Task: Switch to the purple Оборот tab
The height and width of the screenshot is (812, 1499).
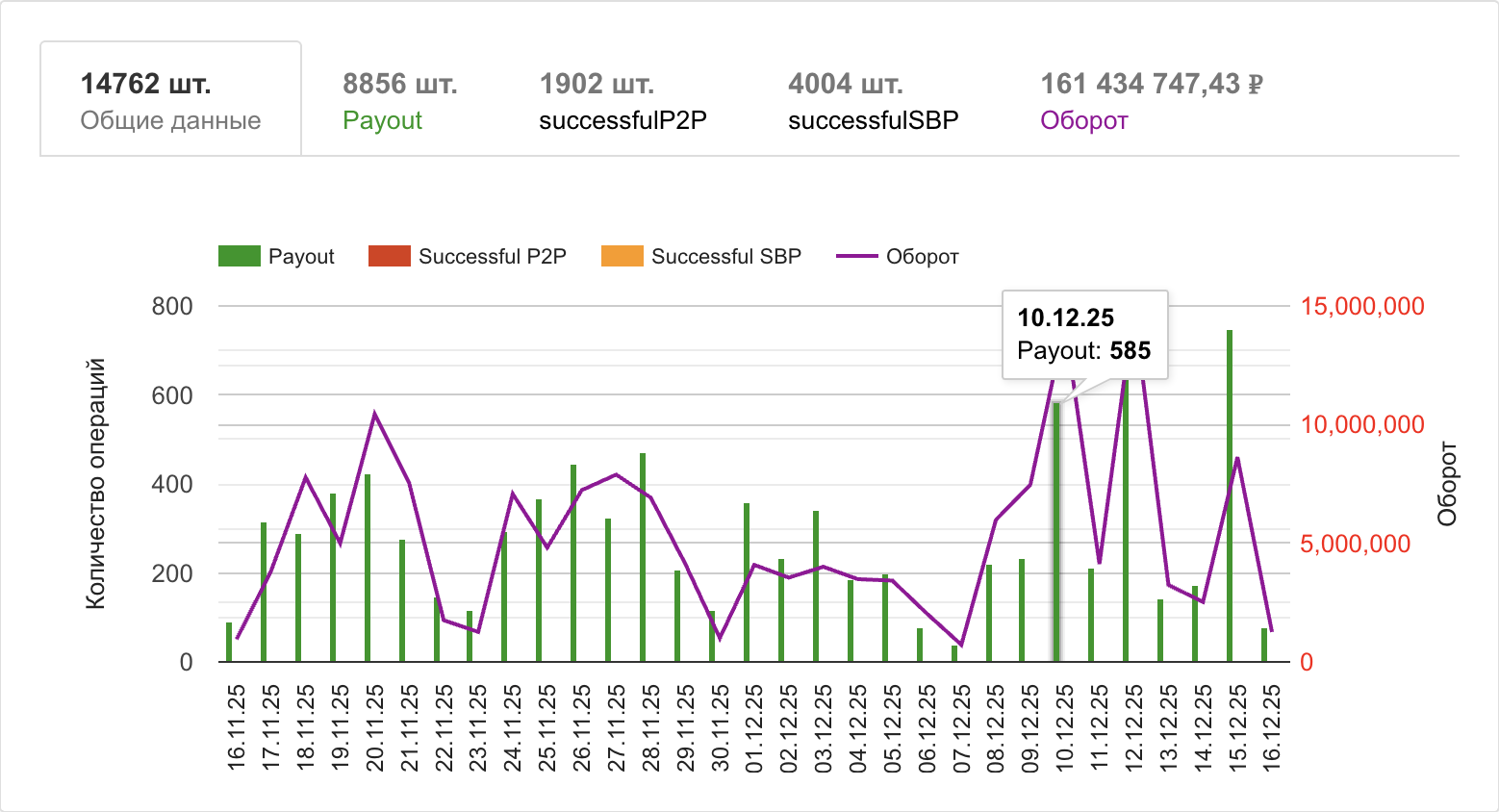Action: coord(1151,100)
